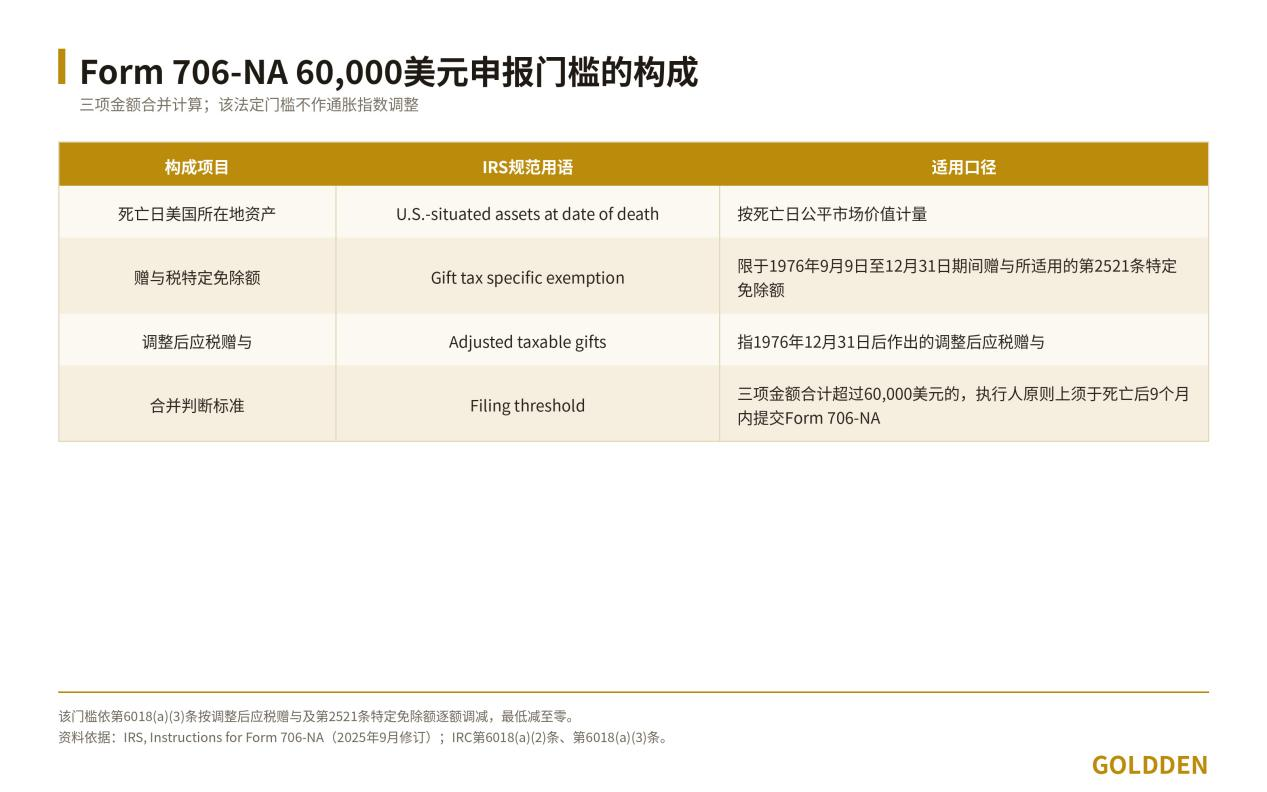Click the subtitle '三项金额合并计算；该法定门槛不作通胀指数调整'

pos(249,105)
